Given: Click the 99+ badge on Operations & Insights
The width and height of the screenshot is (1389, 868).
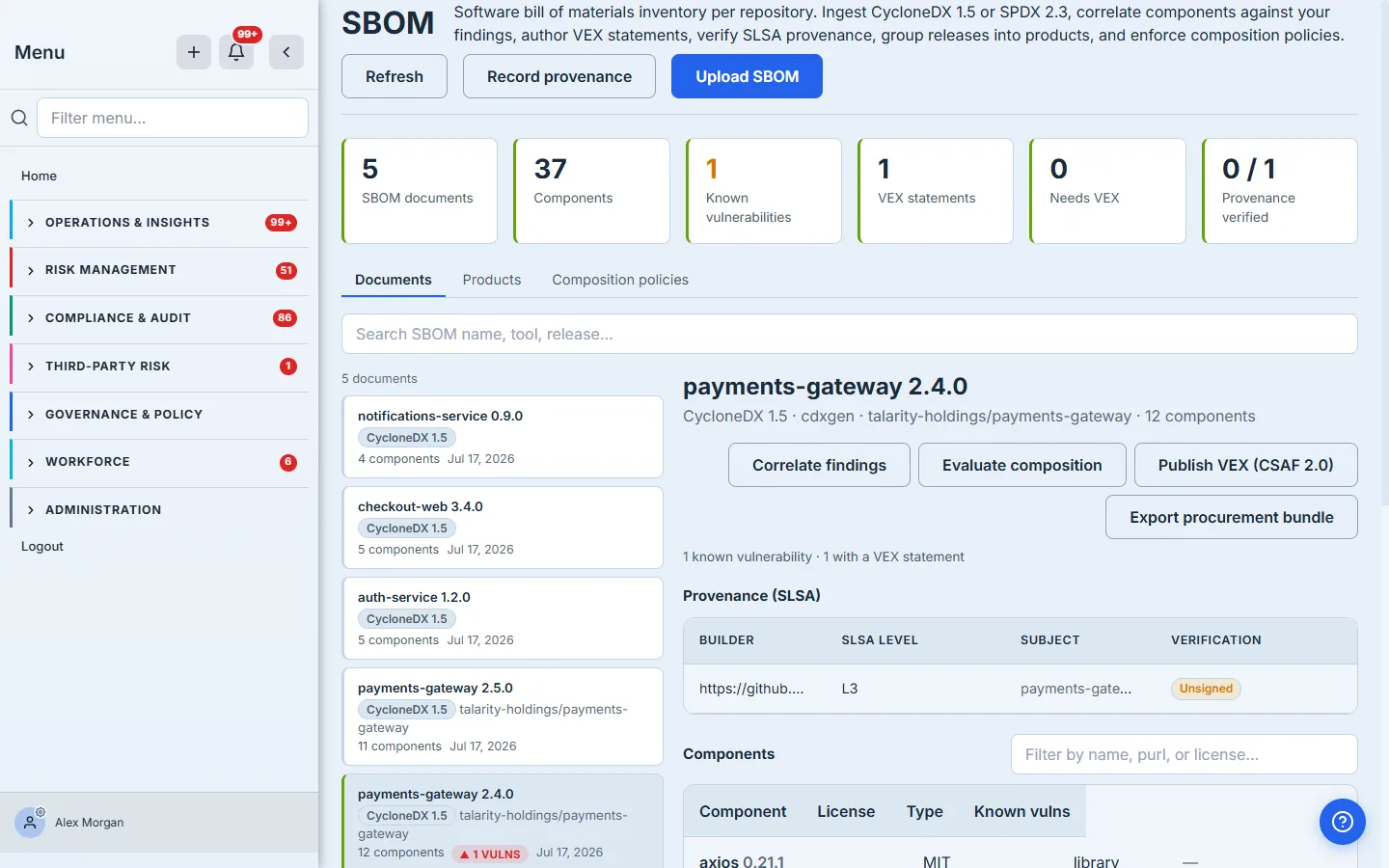Looking at the screenshot, I should [281, 223].
